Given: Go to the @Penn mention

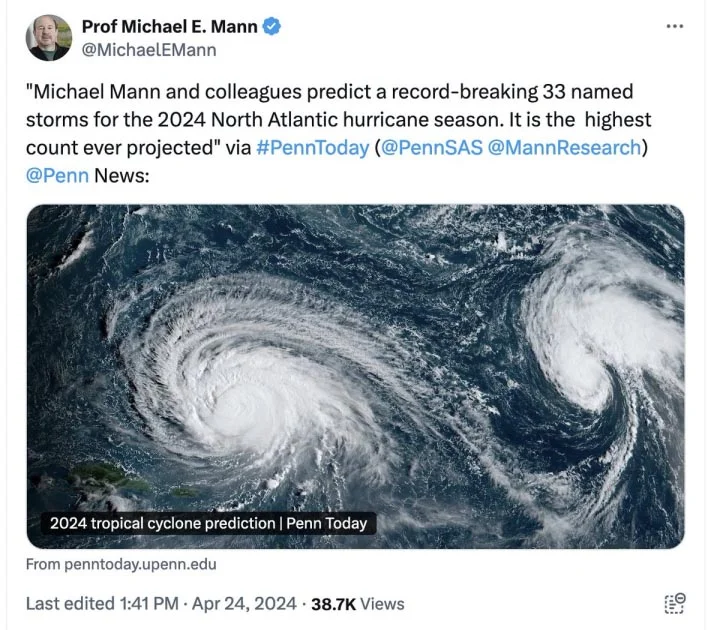Looking at the screenshot, I should tap(58, 176).
